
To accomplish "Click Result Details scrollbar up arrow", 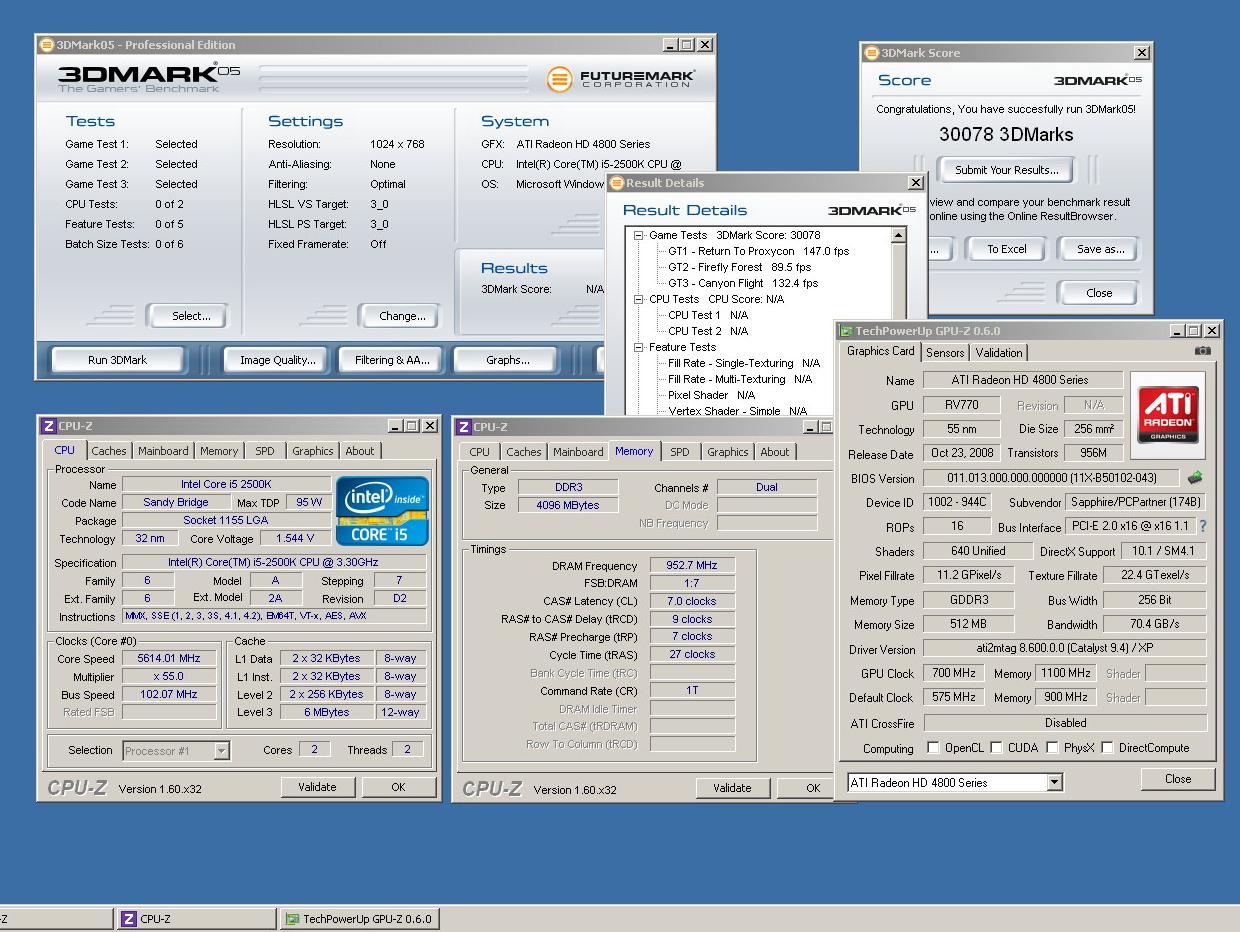I will (898, 235).
